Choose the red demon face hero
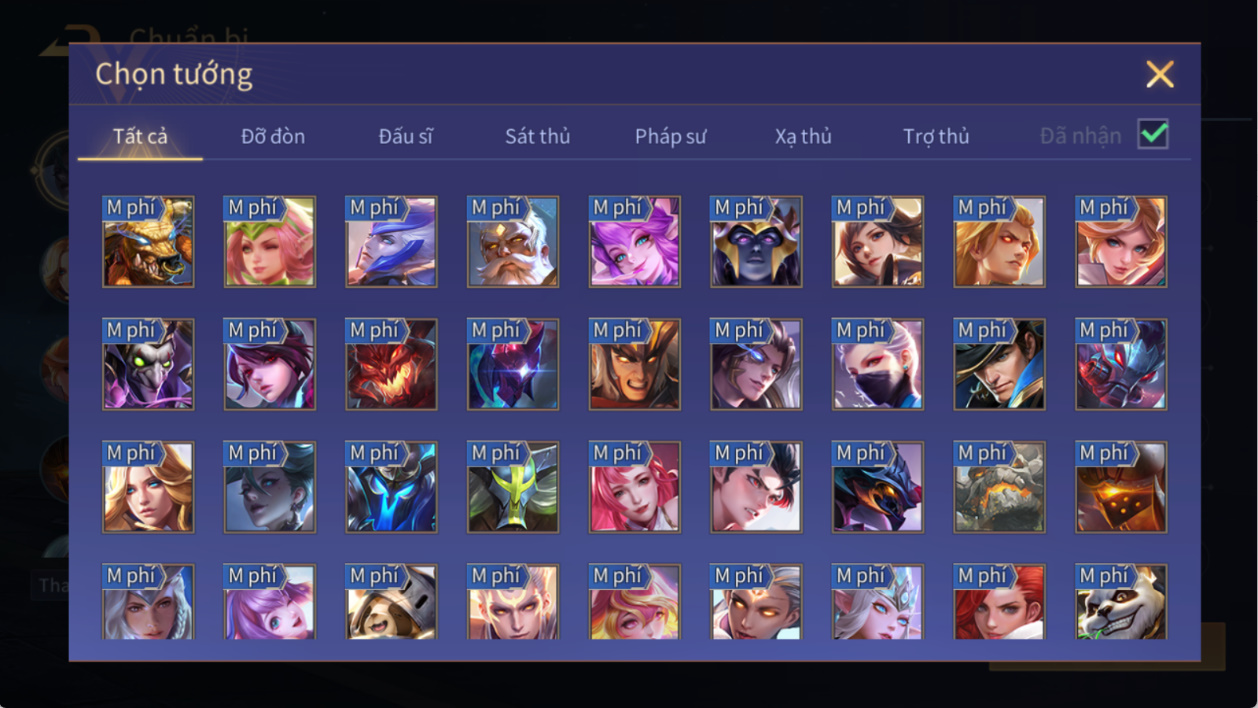The image size is (1258, 708). (391, 364)
